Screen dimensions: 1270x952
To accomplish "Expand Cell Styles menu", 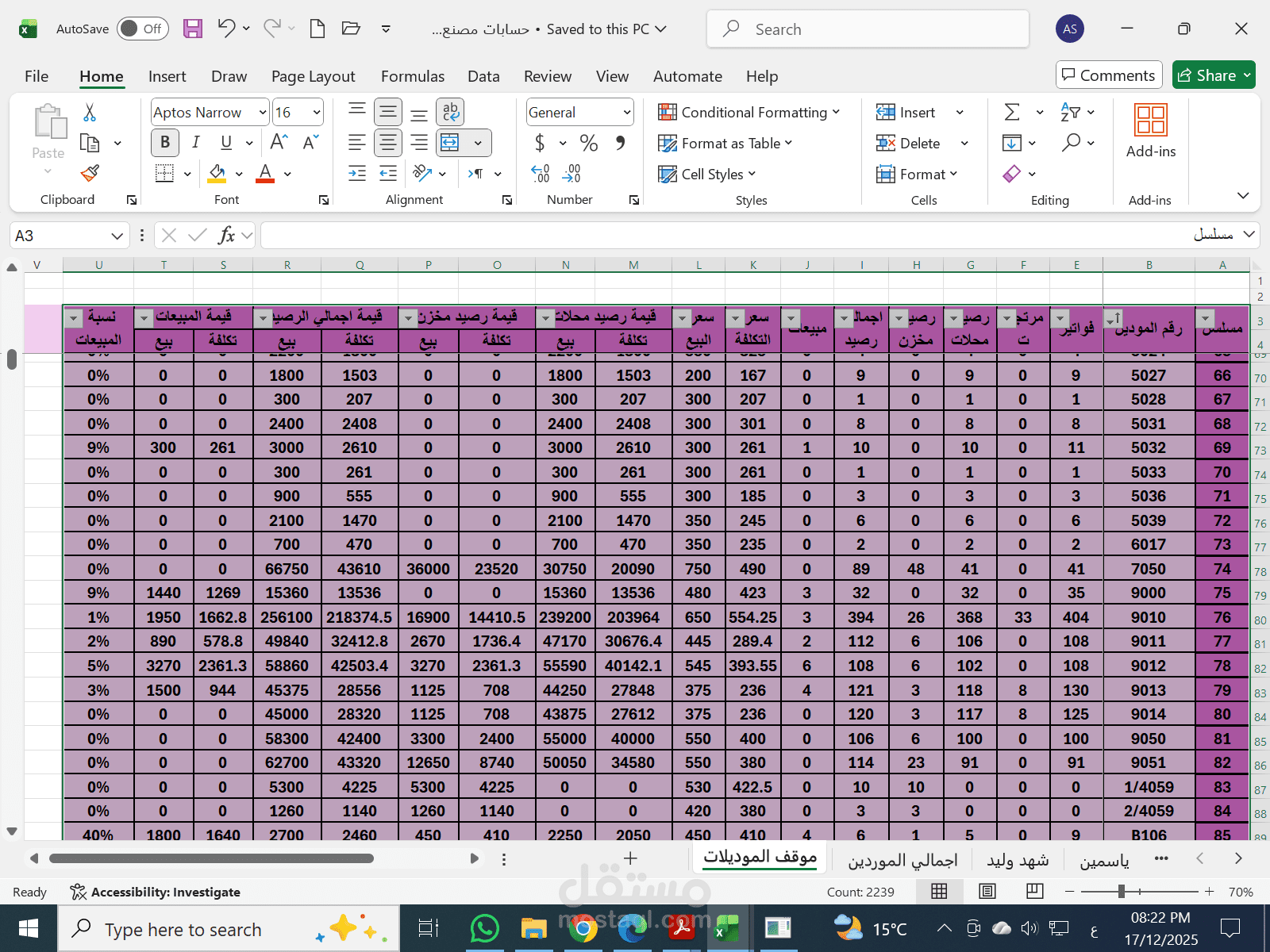I will point(706,174).
